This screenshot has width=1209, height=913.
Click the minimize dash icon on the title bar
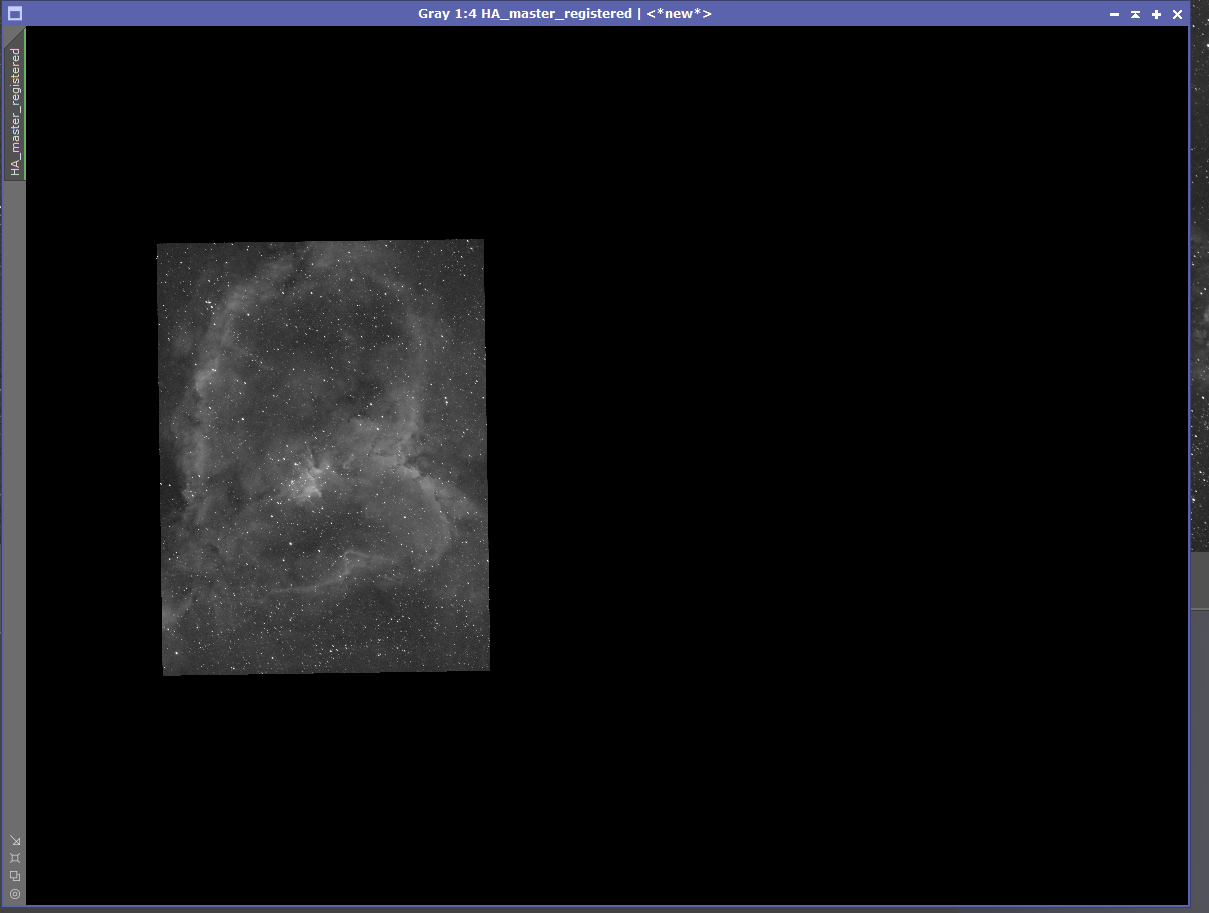(x=1113, y=13)
